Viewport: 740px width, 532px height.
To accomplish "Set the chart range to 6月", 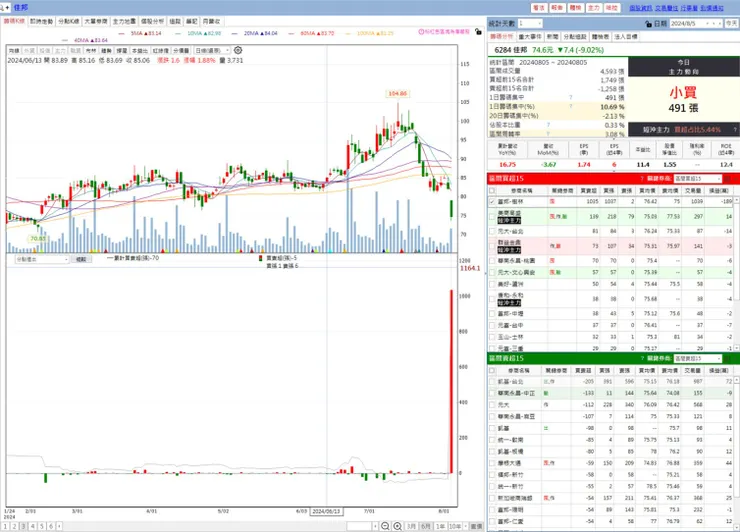I will [x=426, y=526].
